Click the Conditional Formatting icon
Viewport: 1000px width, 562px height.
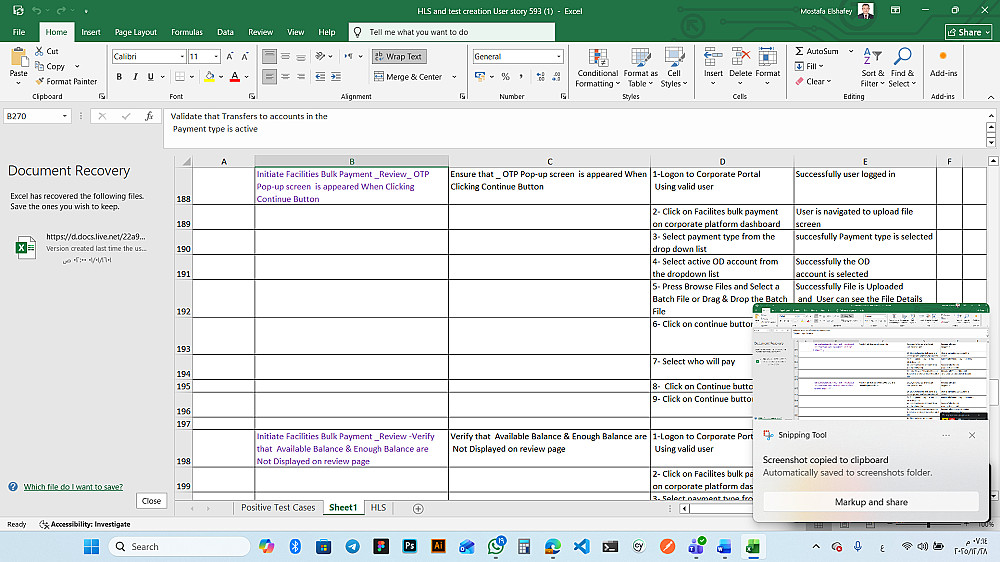pyautogui.click(x=598, y=58)
